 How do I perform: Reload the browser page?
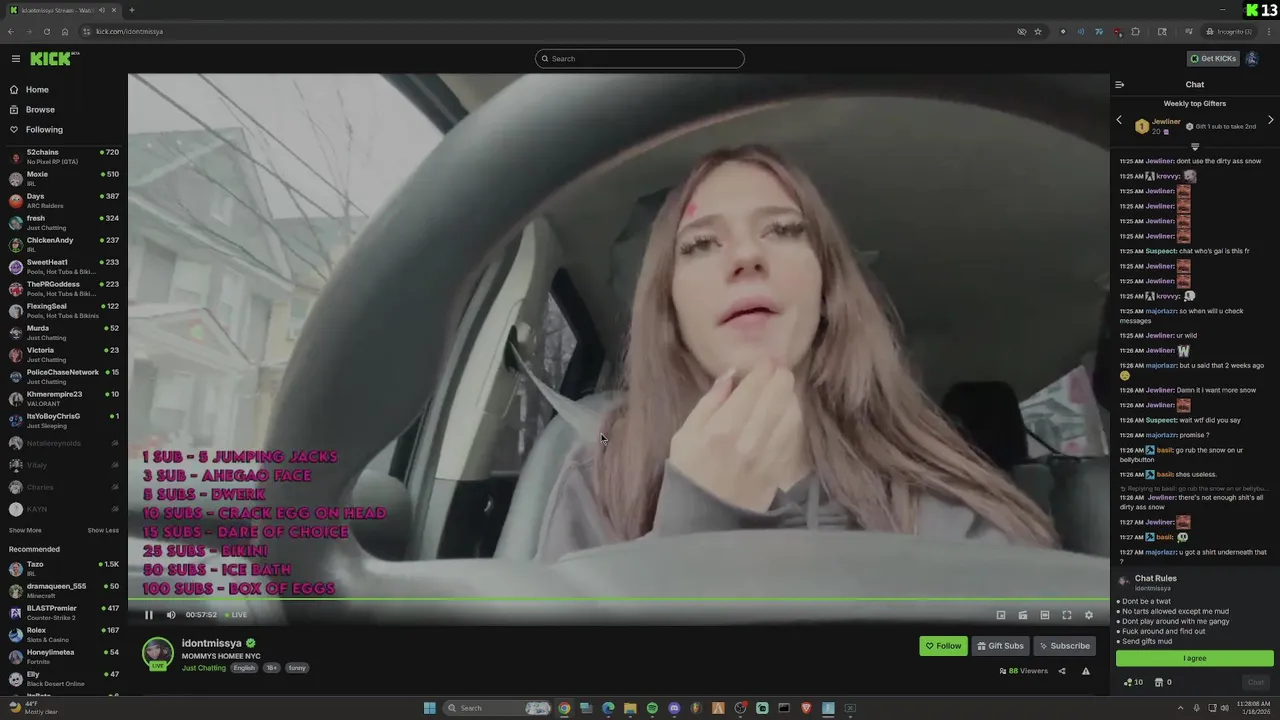coord(46,31)
